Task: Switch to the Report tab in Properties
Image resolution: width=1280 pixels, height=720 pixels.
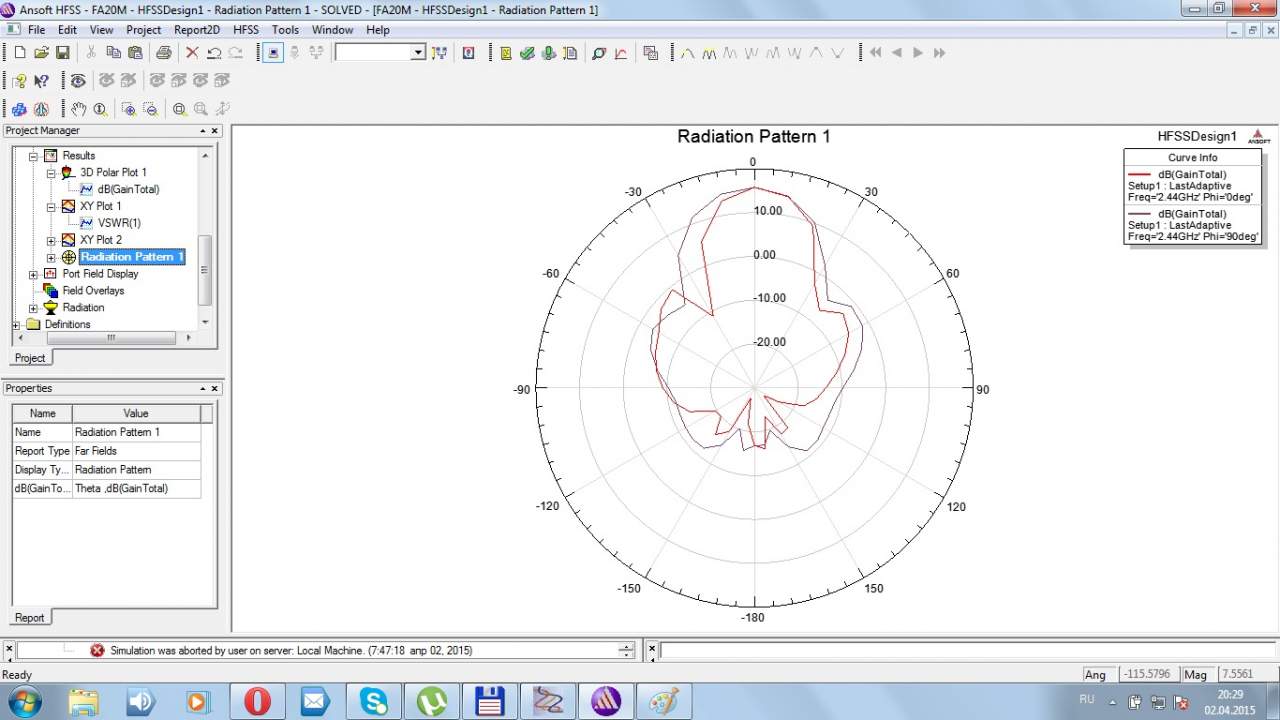Action: [x=29, y=617]
